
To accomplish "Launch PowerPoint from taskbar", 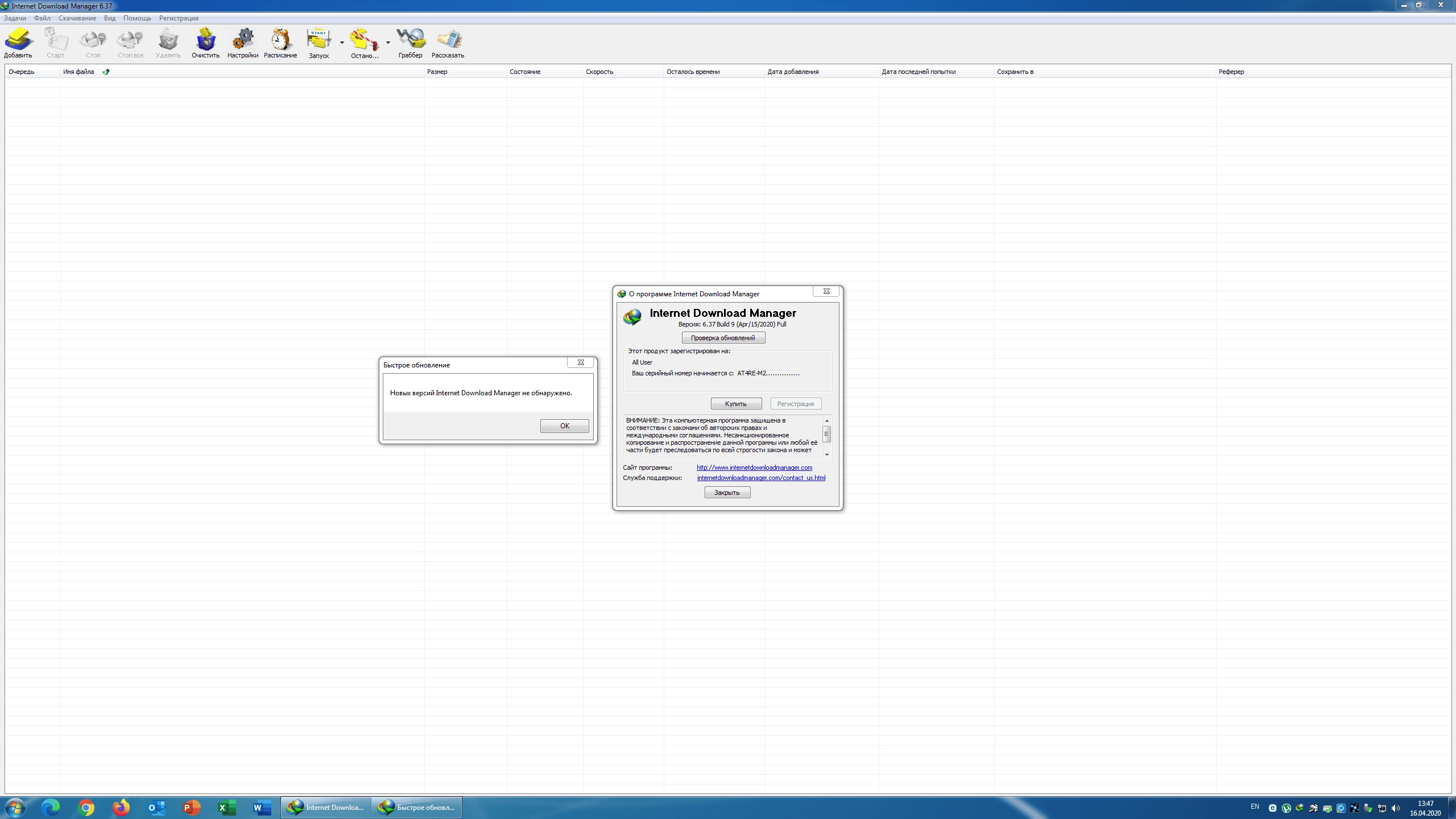I will 192,808.
